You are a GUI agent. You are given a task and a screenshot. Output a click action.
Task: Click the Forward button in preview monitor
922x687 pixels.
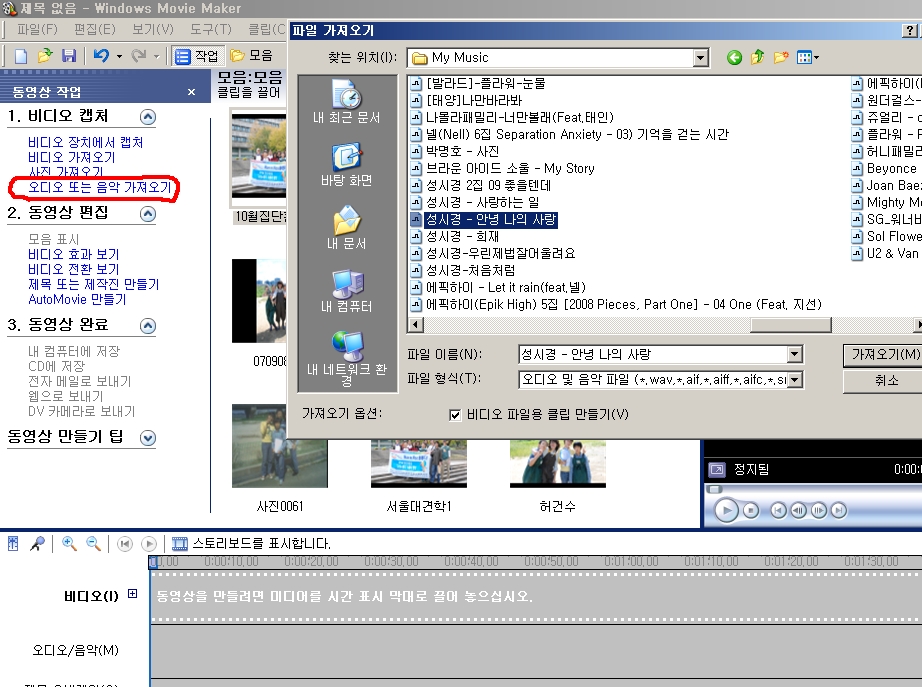(x=839, y=511)
